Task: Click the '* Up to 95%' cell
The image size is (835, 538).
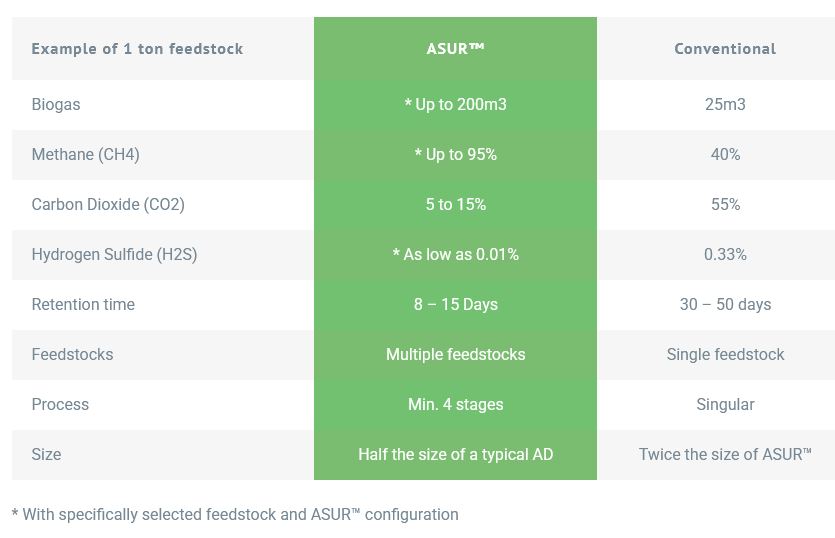Action: (x=455, y=154)
